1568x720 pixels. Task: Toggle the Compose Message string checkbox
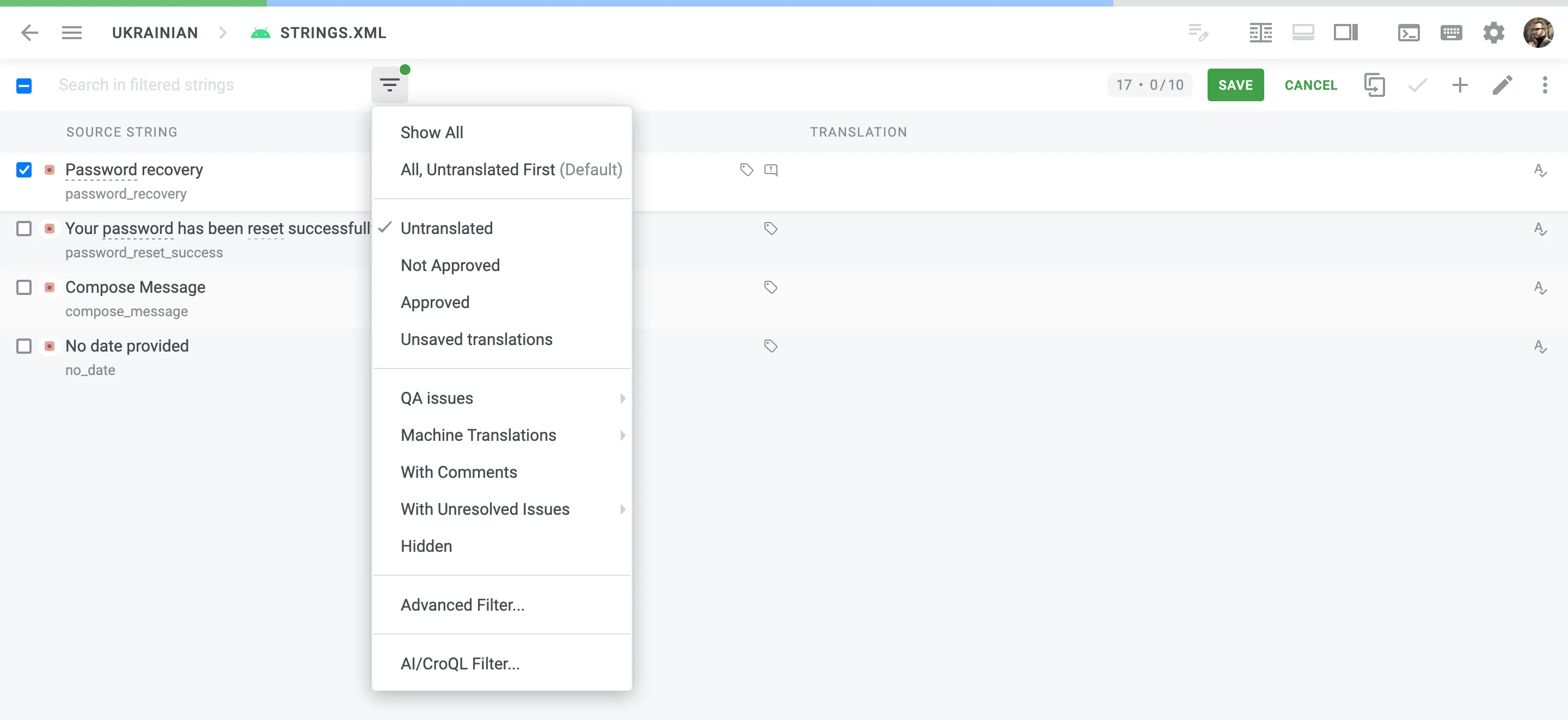tap(24, 288)
